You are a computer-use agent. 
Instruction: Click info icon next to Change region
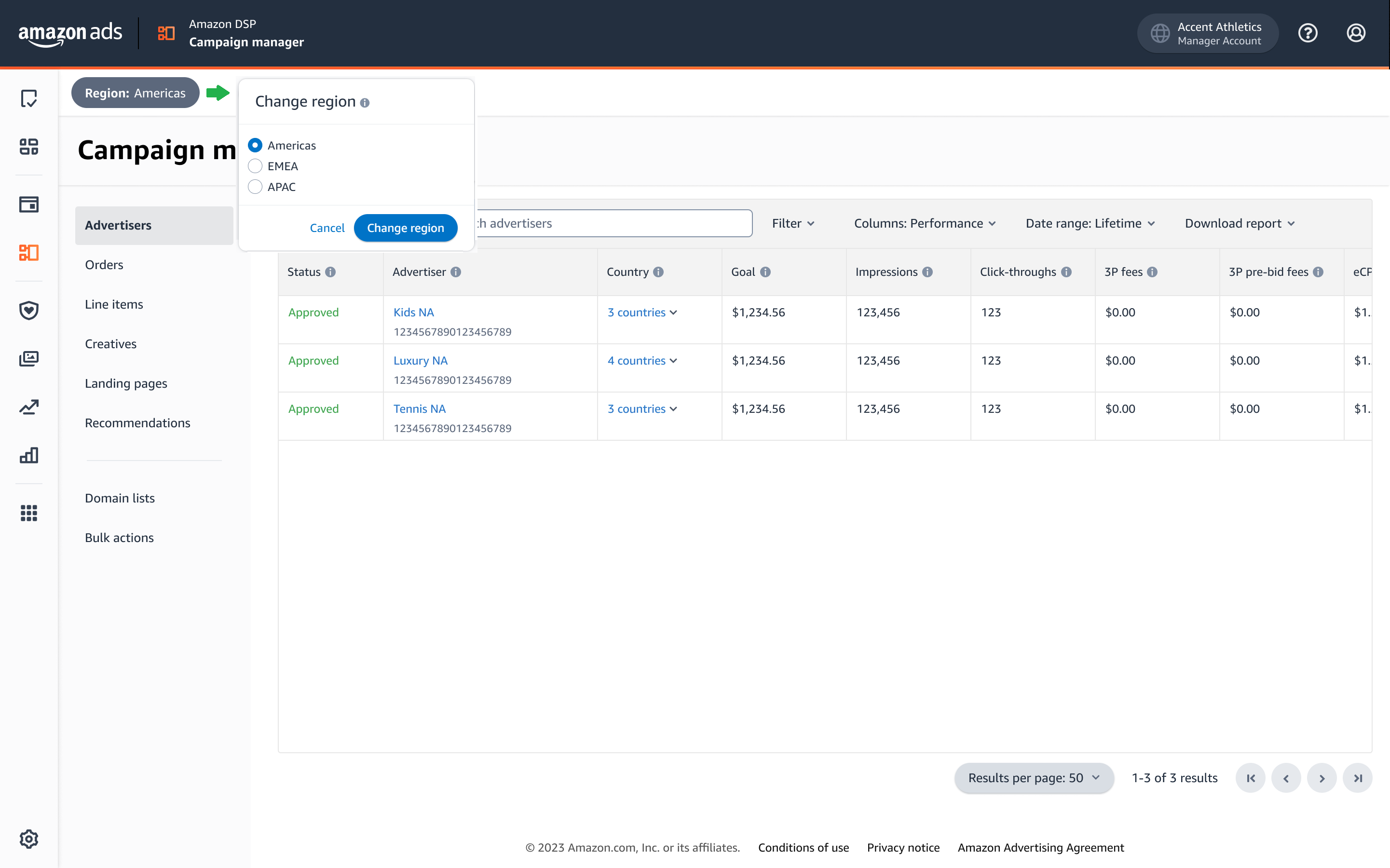coord(365,103)
